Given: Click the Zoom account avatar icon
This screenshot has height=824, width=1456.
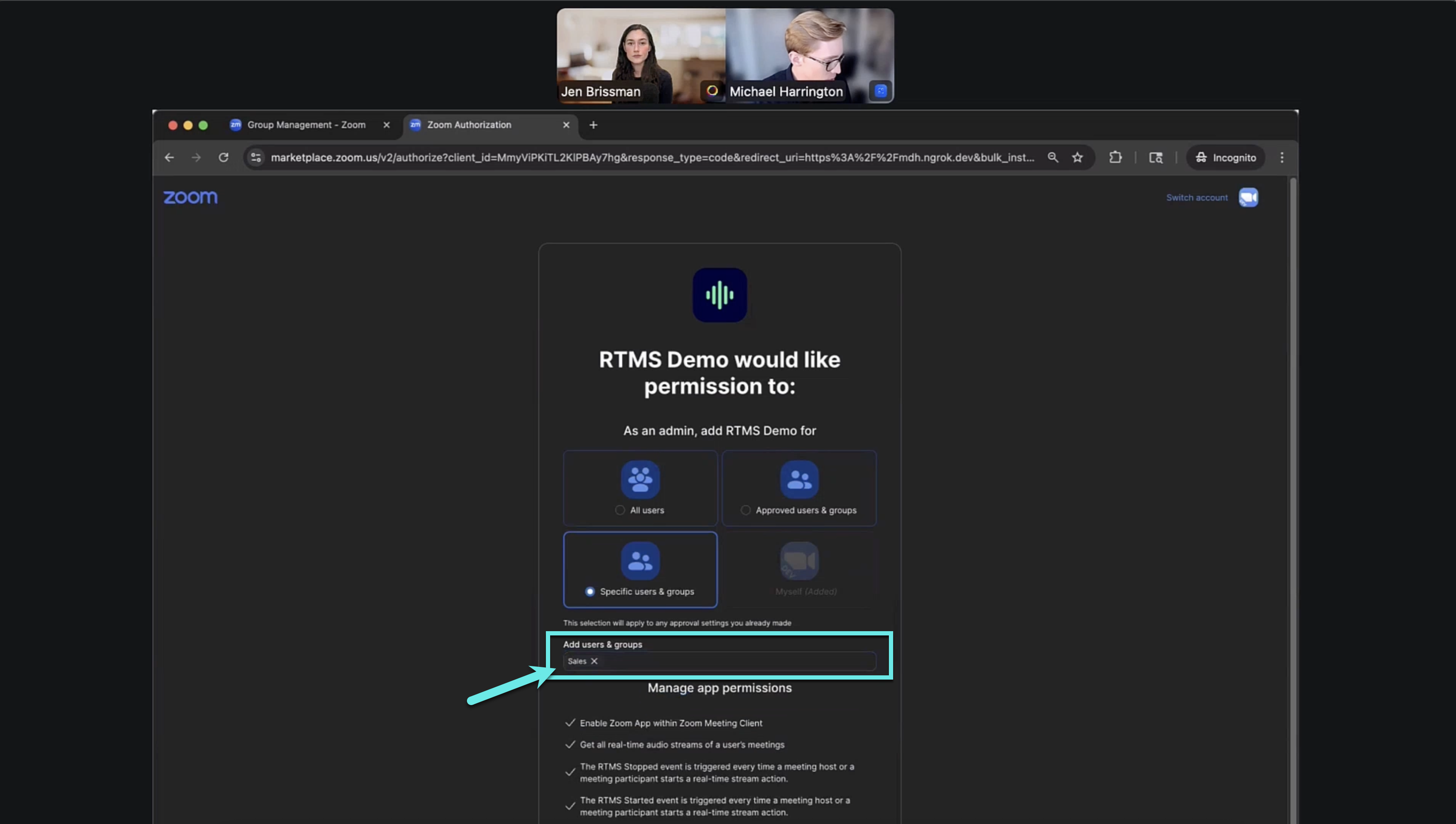Looking at the screenshot, I should [1248, 198].
